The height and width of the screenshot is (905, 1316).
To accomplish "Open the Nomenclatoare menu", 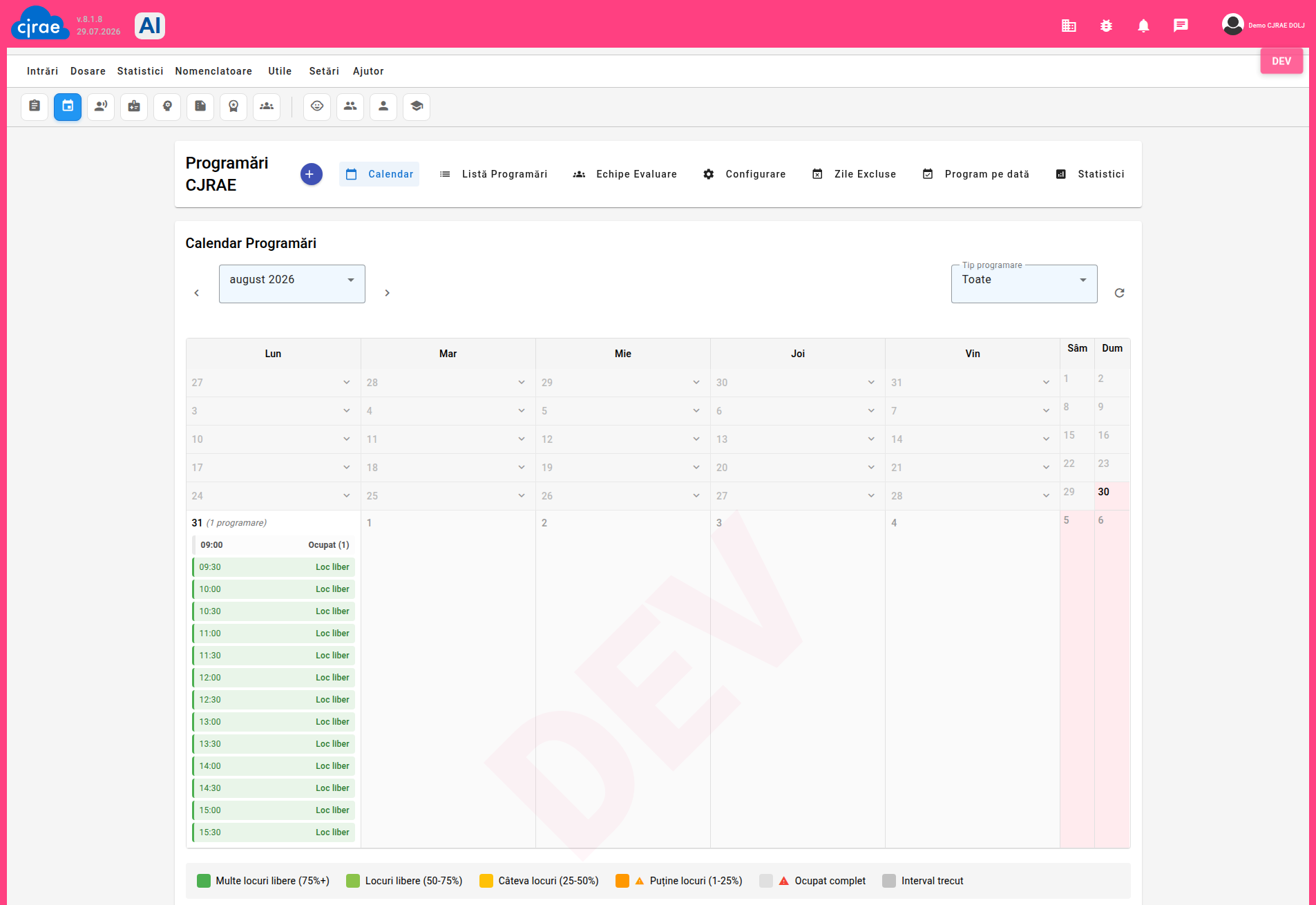I will (213, 71).
